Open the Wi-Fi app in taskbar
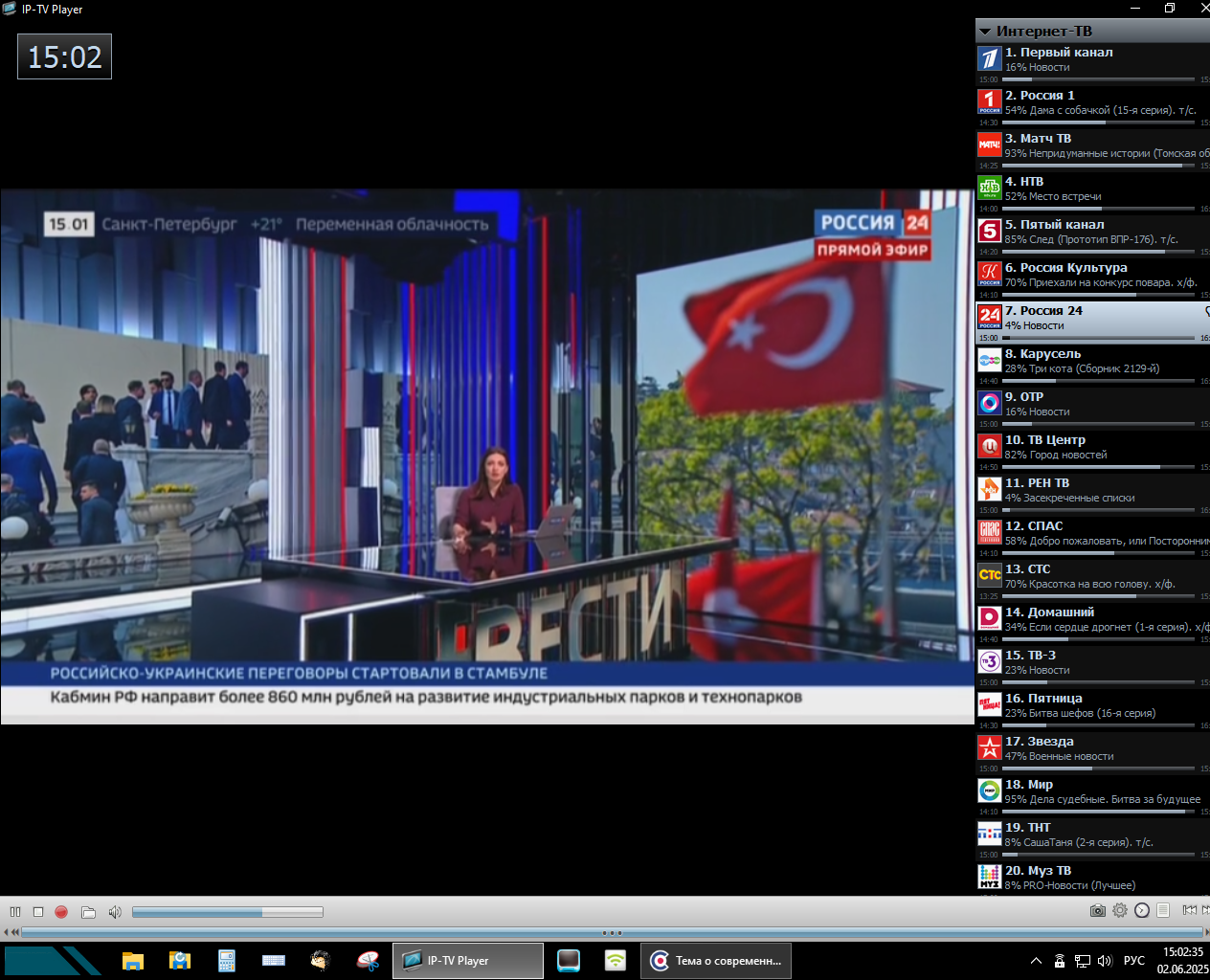This screenshot has height=980, width=1210. (x=616, y=960)
